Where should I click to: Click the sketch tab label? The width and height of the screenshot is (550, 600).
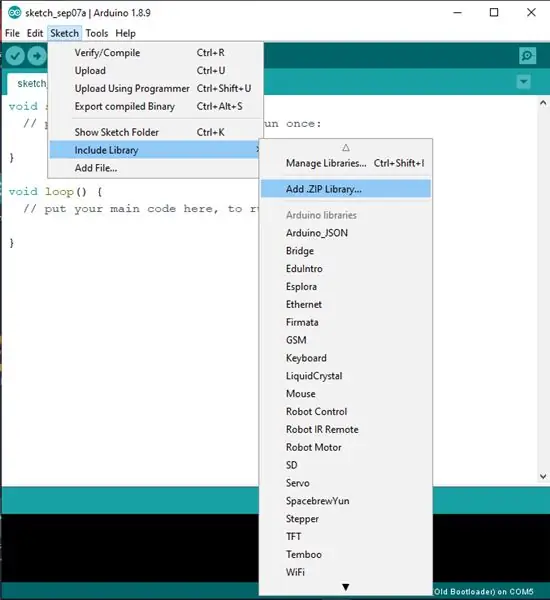point(32,83)
